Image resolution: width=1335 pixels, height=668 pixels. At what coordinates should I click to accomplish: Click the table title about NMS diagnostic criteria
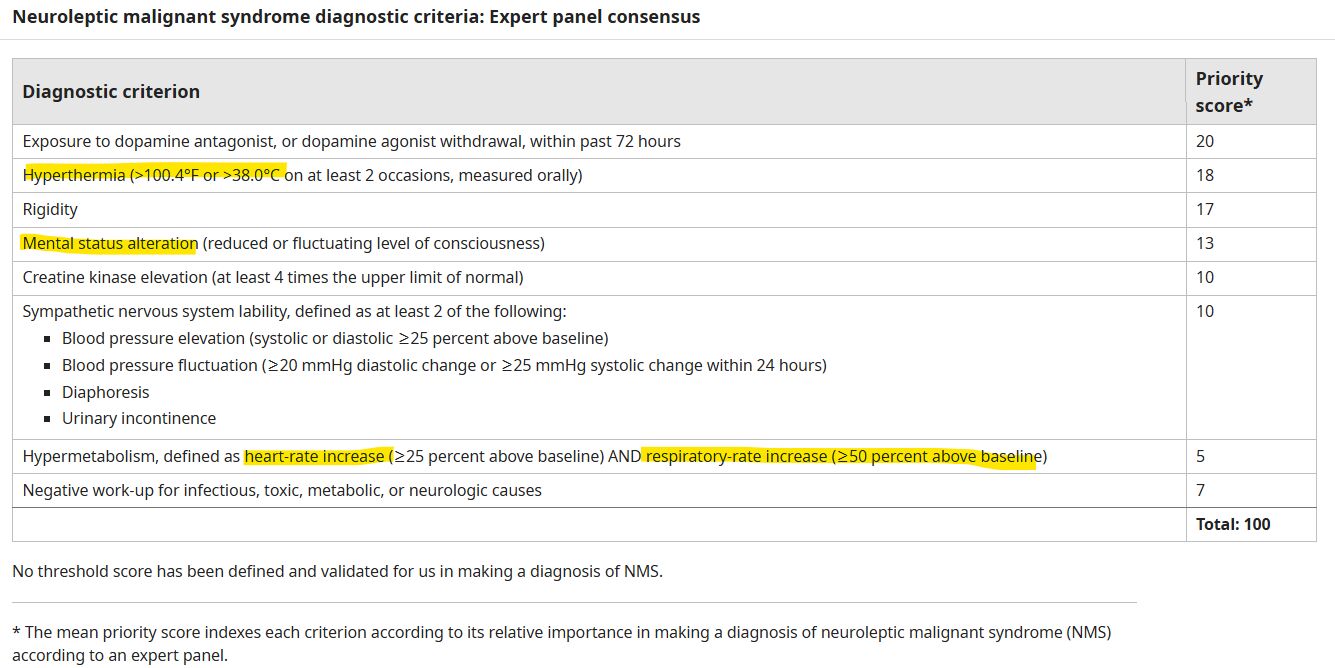pos(356,17)
